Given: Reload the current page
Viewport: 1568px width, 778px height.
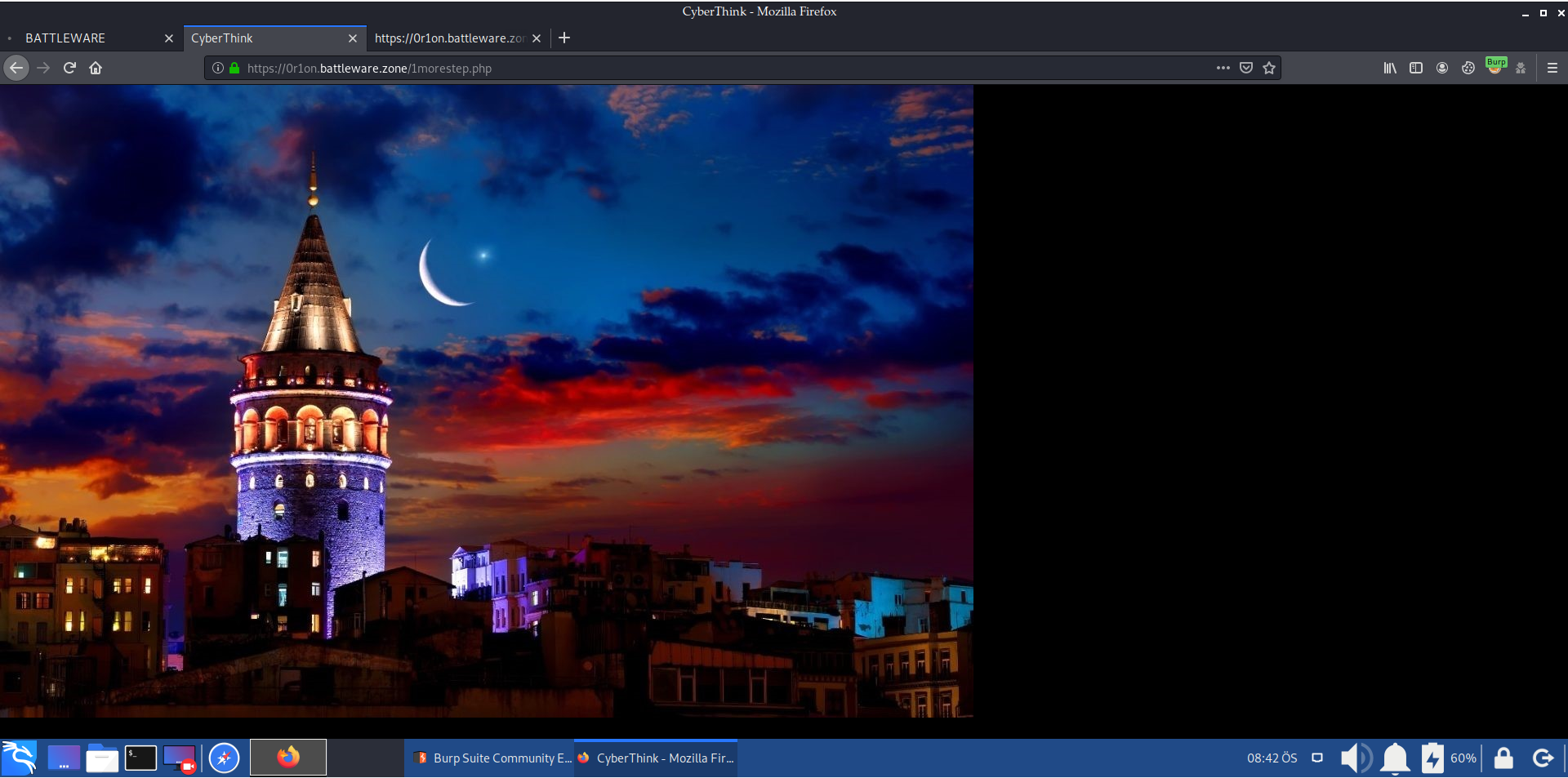Looking at the screenshot, I should coord(69,68).
